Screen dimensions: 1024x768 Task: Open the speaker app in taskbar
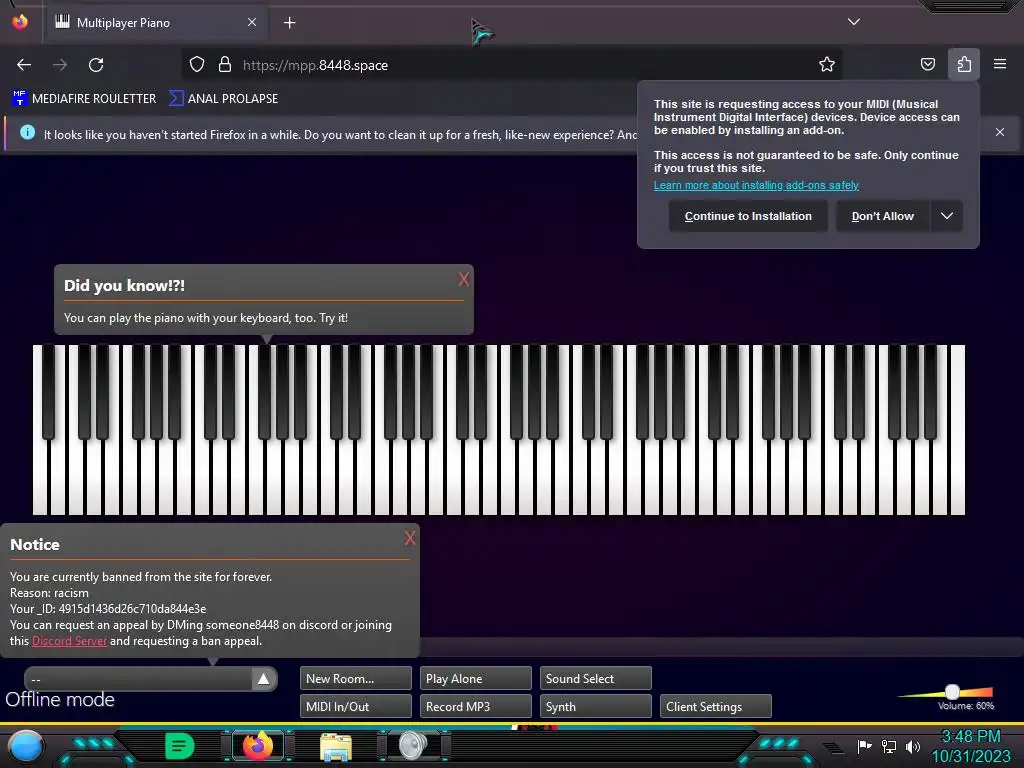[x=413, y=746]
